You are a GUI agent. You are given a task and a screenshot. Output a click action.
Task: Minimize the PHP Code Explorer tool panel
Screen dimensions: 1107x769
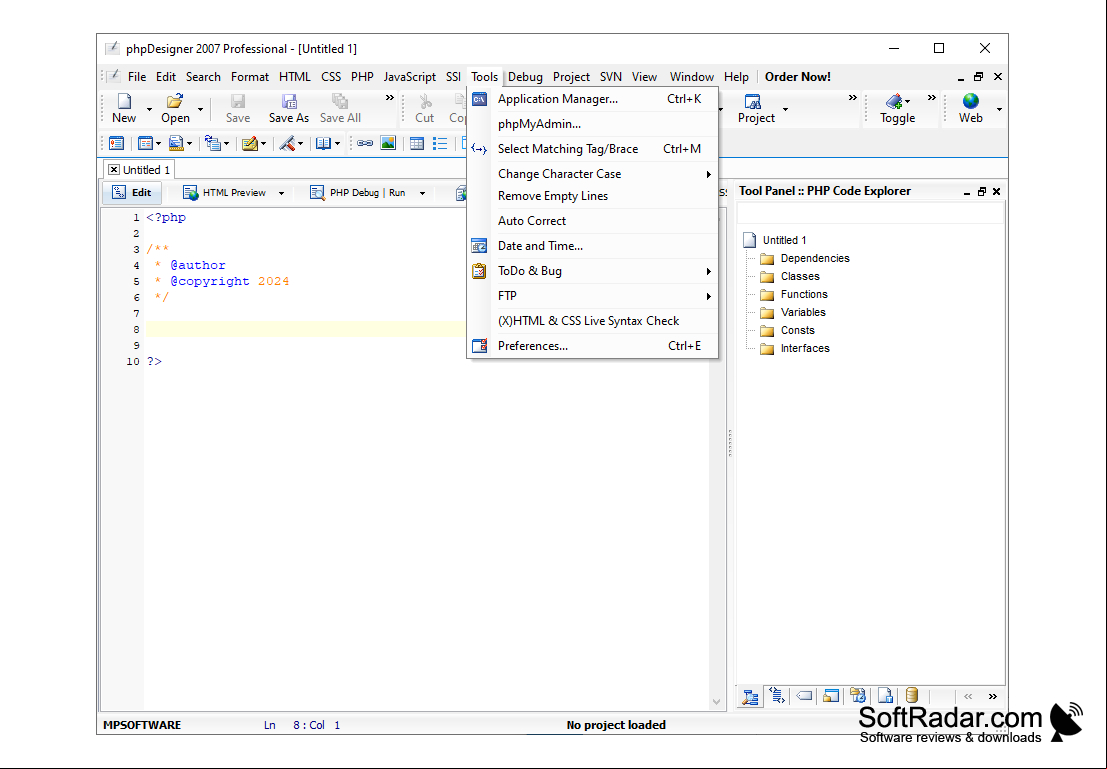[966, 192]
